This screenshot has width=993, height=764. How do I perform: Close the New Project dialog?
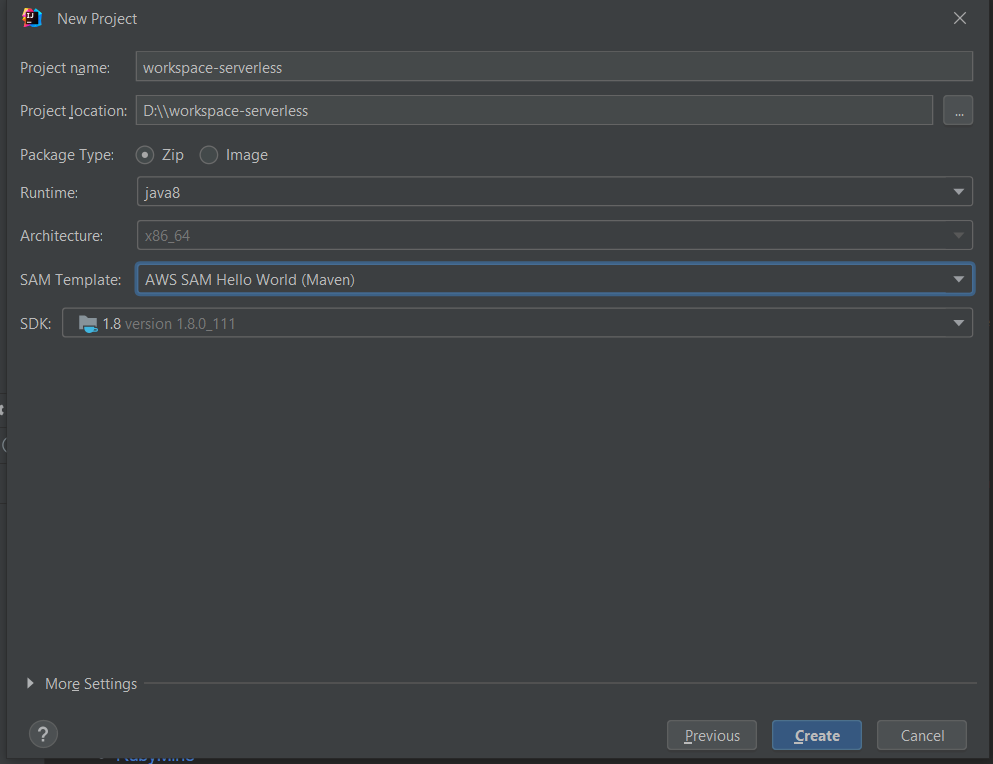(959, 18)
